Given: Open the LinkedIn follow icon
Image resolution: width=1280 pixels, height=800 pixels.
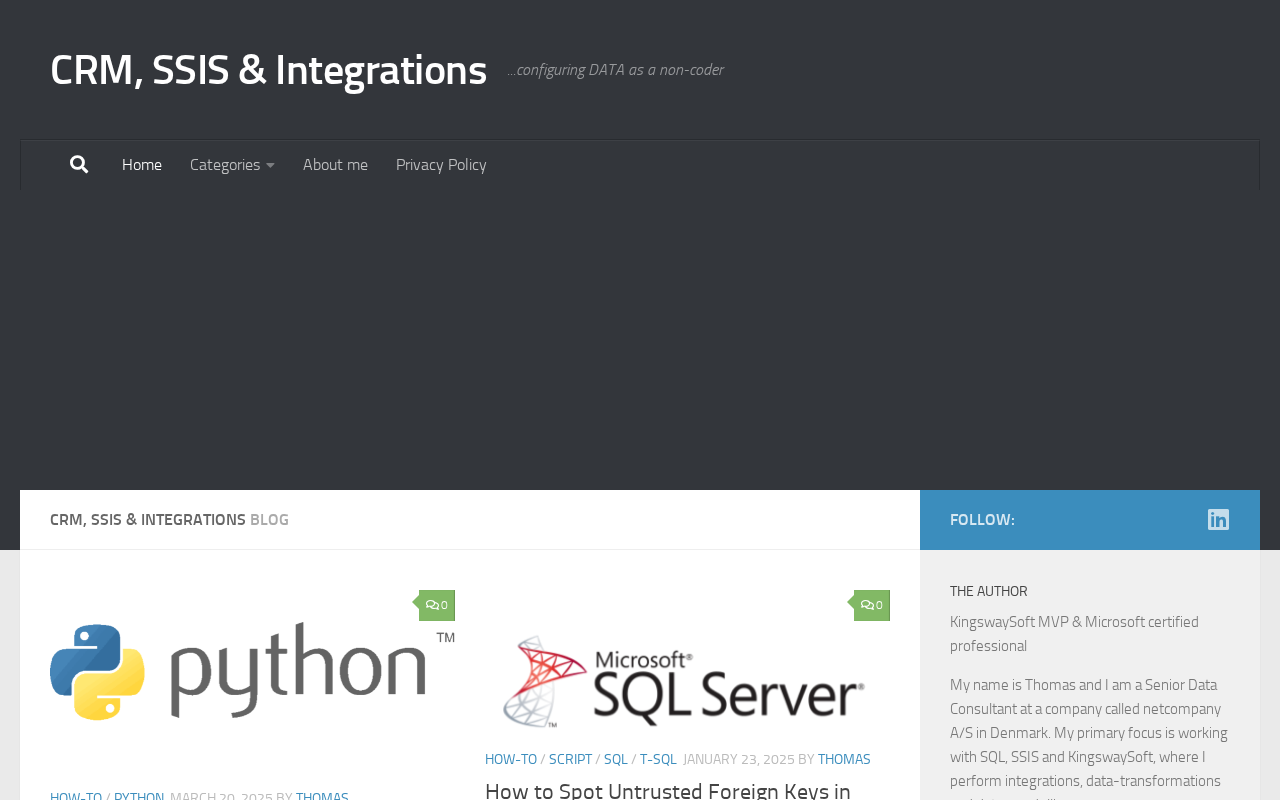Looking at the screenshot, I should 1218,520.
